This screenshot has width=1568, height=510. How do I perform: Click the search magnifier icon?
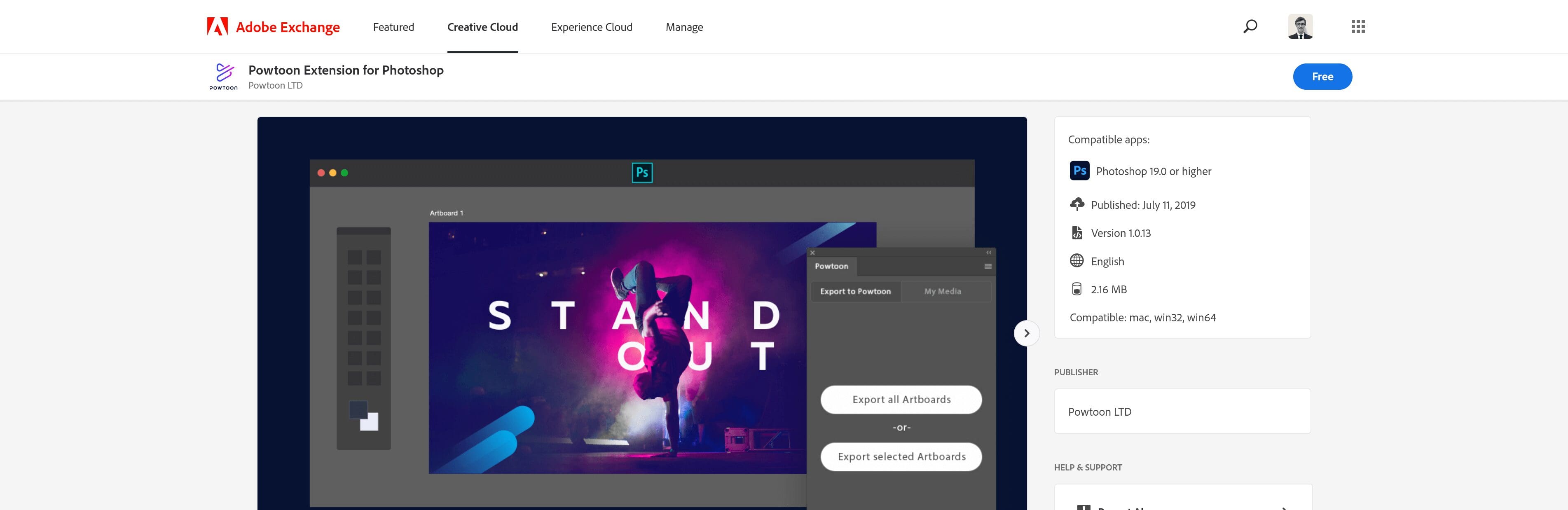click(1250, 26)
